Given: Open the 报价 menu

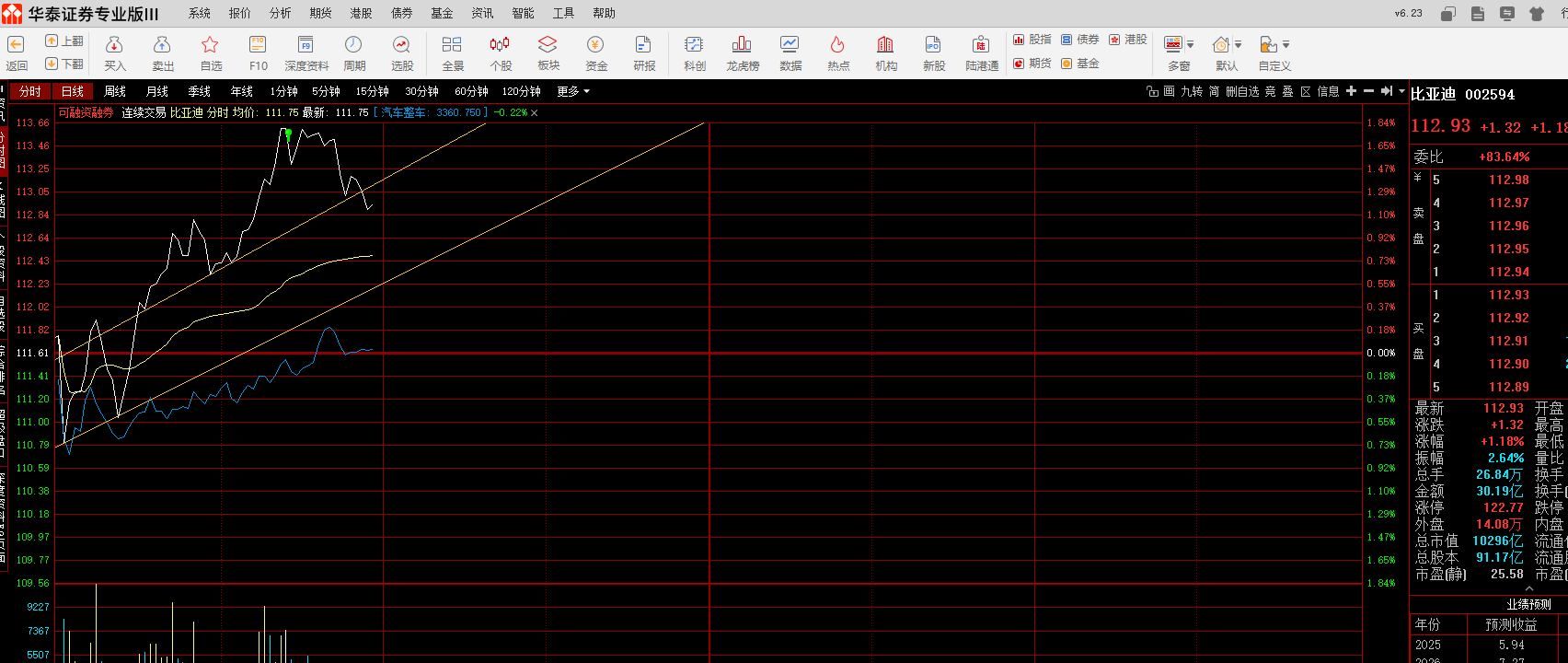Looking at the screenshot, I should (x=240, y=13).
